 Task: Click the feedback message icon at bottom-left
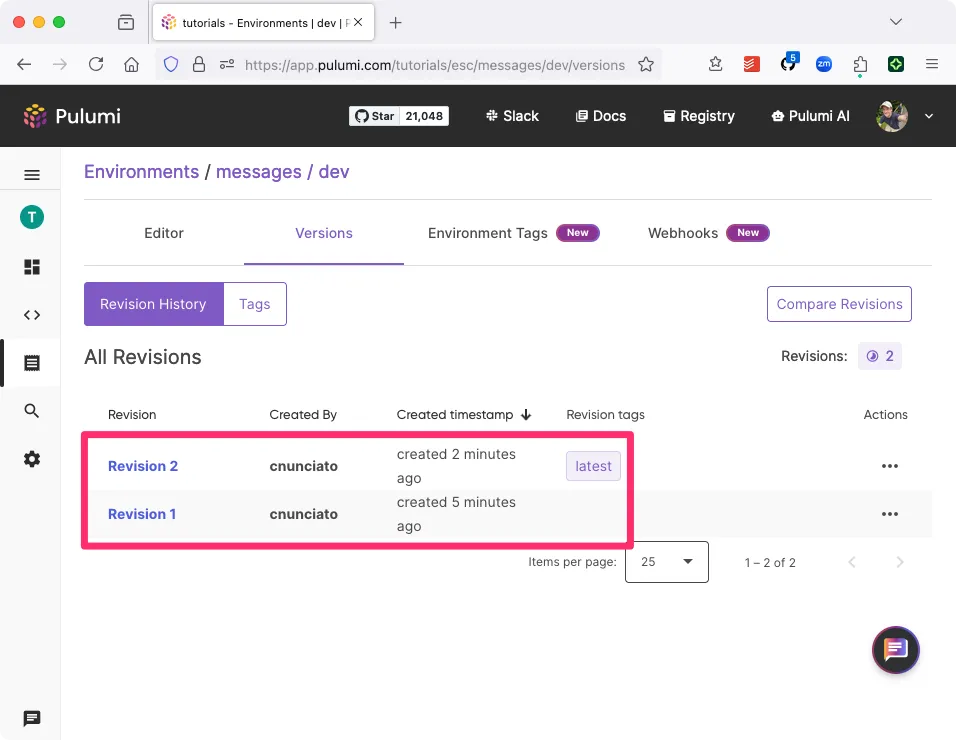click(x=32, y=718)
